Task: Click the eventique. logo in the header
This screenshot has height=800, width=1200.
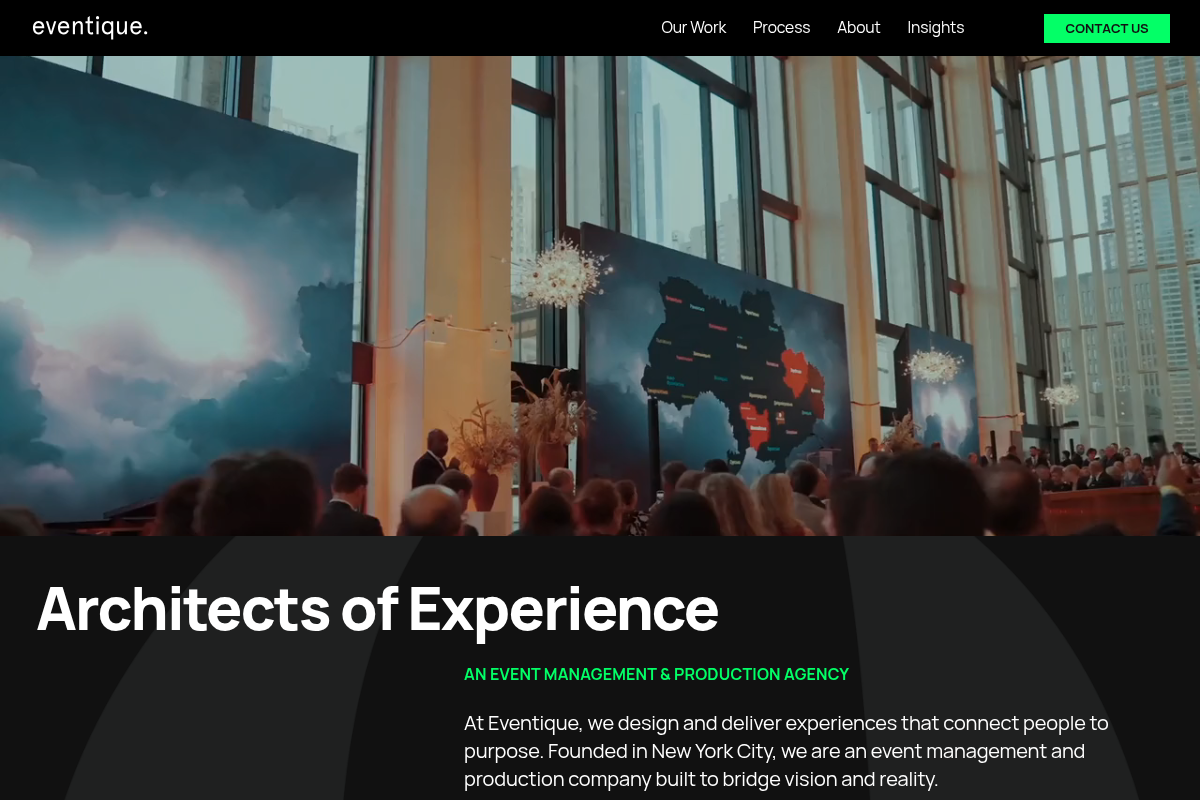Action: (x=90, y=27)
